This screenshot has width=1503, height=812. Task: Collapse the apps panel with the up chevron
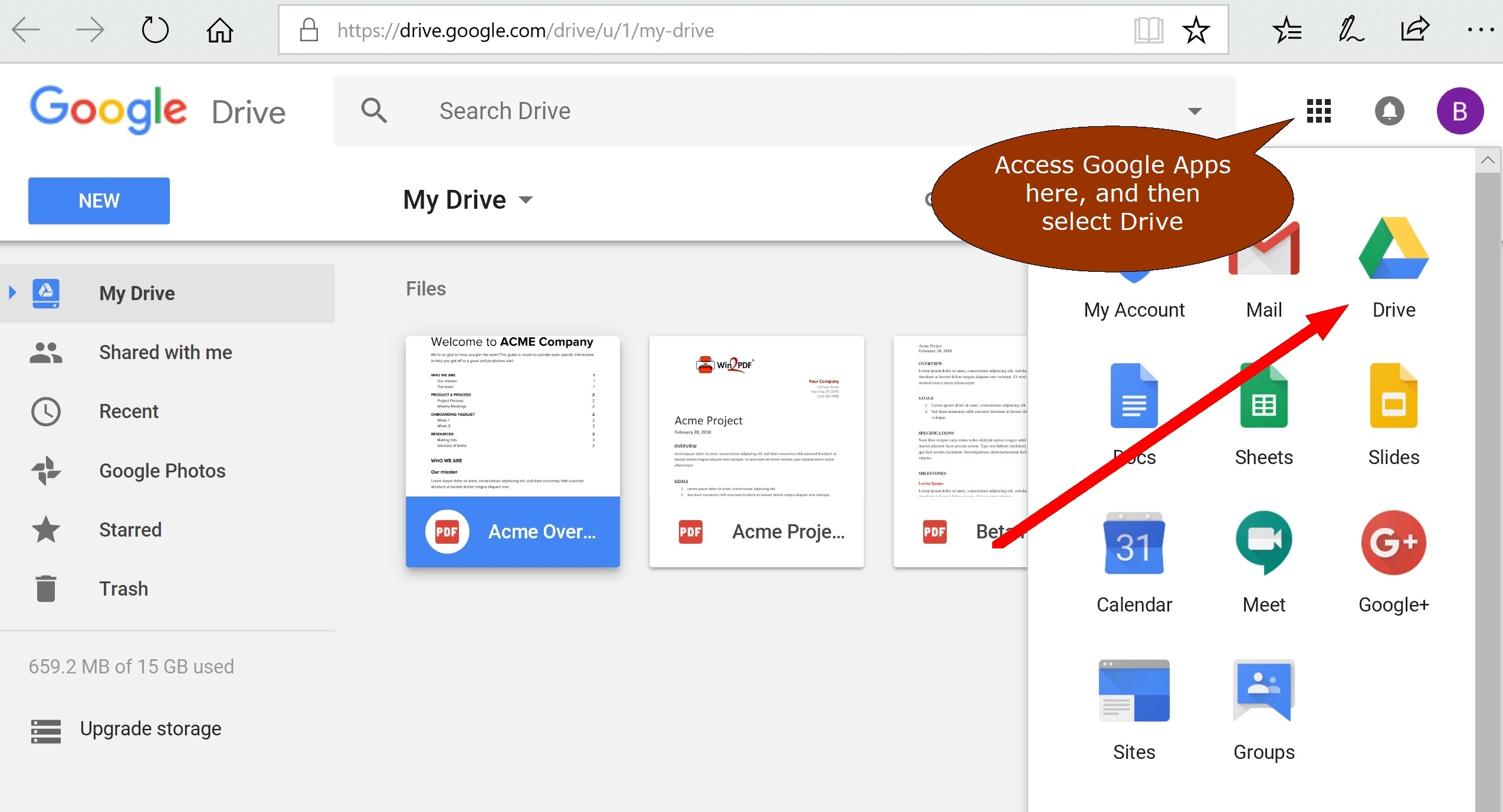pyautogui.click(x=1488, y=159)
